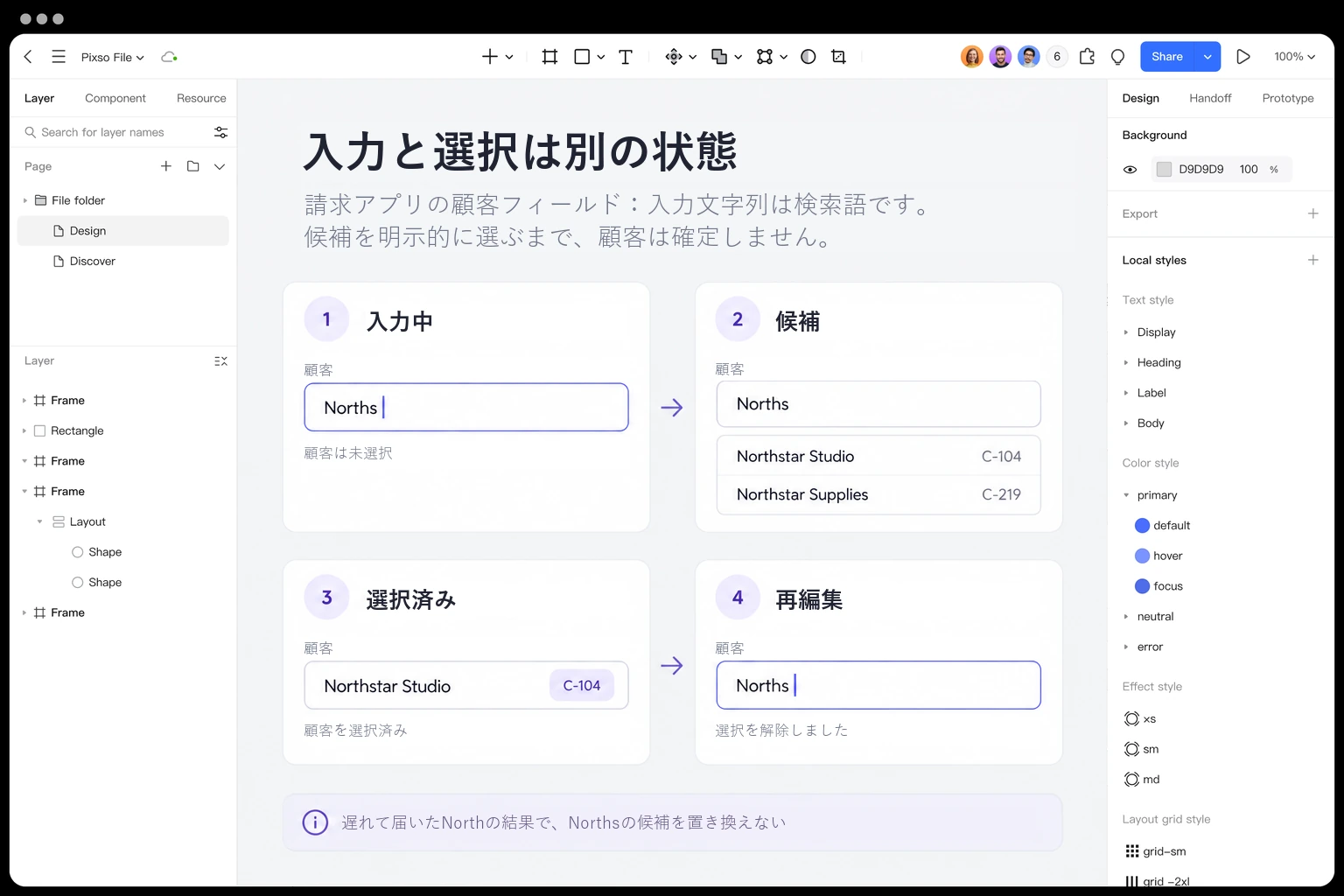Click the background color D9D9D9 swatch

pos(1164,170)
